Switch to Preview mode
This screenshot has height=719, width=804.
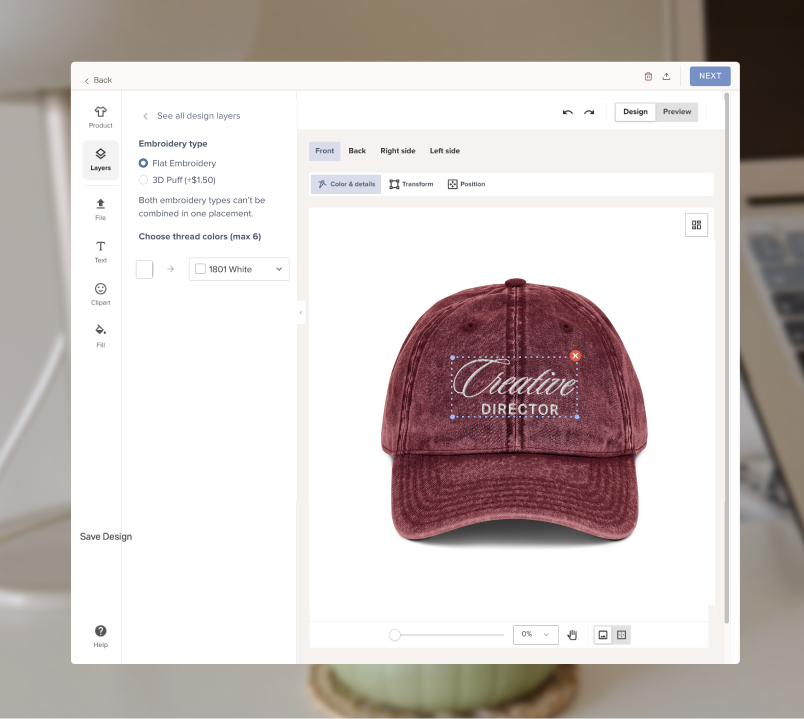click(677, 112)
